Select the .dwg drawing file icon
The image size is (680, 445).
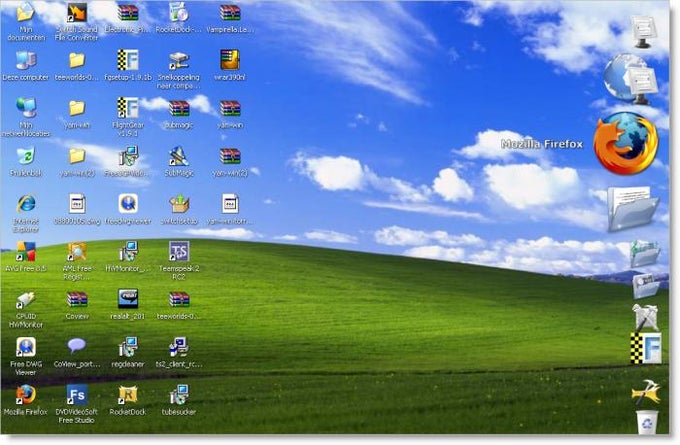[x=77, y=204]
